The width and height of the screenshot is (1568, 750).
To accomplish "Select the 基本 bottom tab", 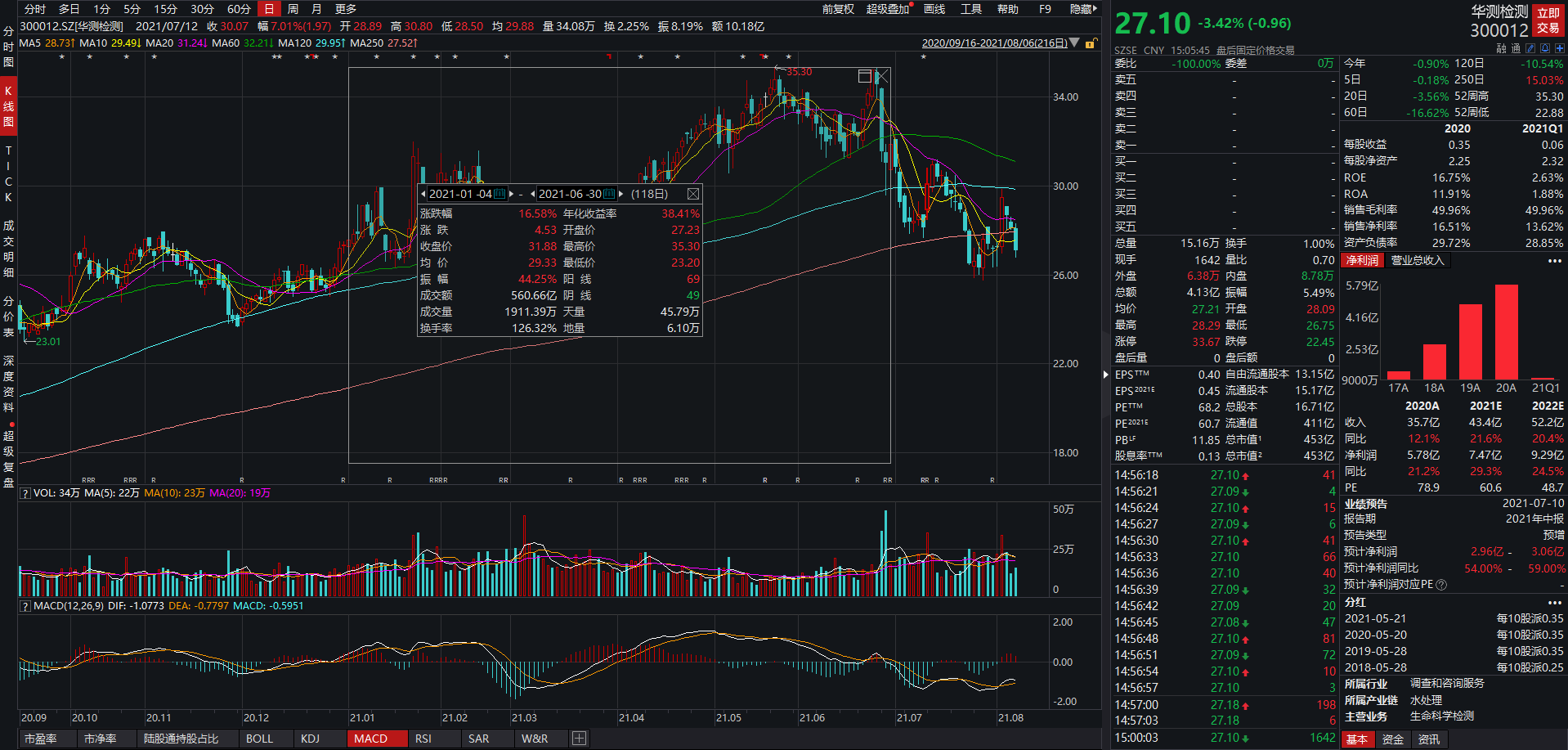I will (x=1357, y=739).
